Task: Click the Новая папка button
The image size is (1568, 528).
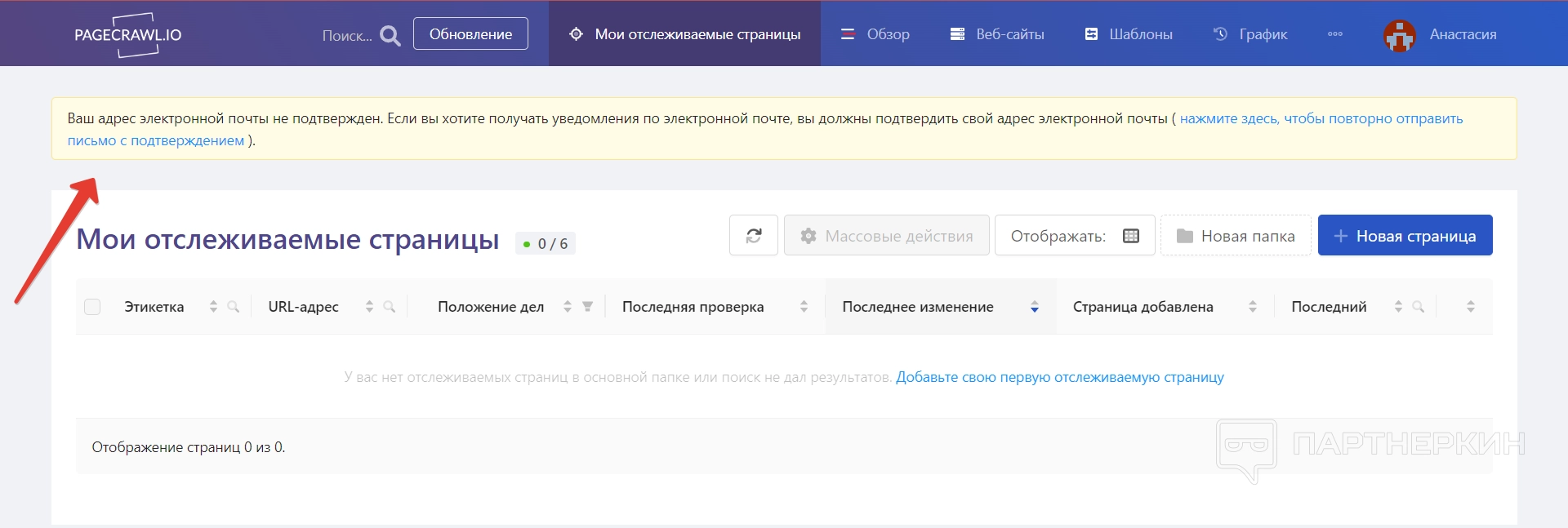Action: 1236,236
